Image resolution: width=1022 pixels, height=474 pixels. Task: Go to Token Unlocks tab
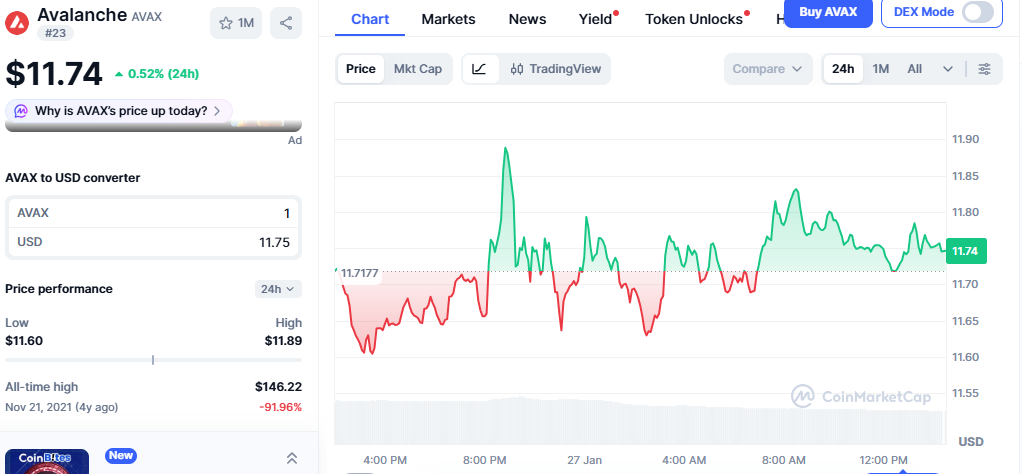point(694,19)
